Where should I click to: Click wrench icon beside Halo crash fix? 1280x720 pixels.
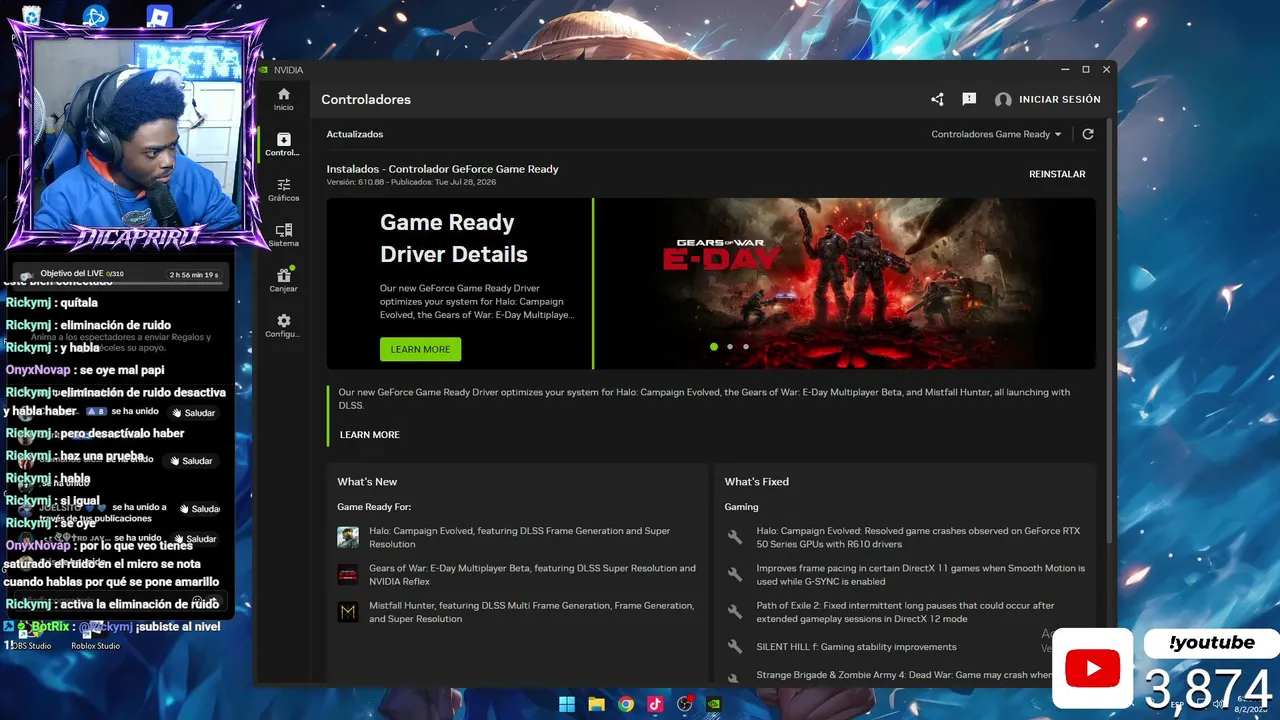click(x=735, y=538)
